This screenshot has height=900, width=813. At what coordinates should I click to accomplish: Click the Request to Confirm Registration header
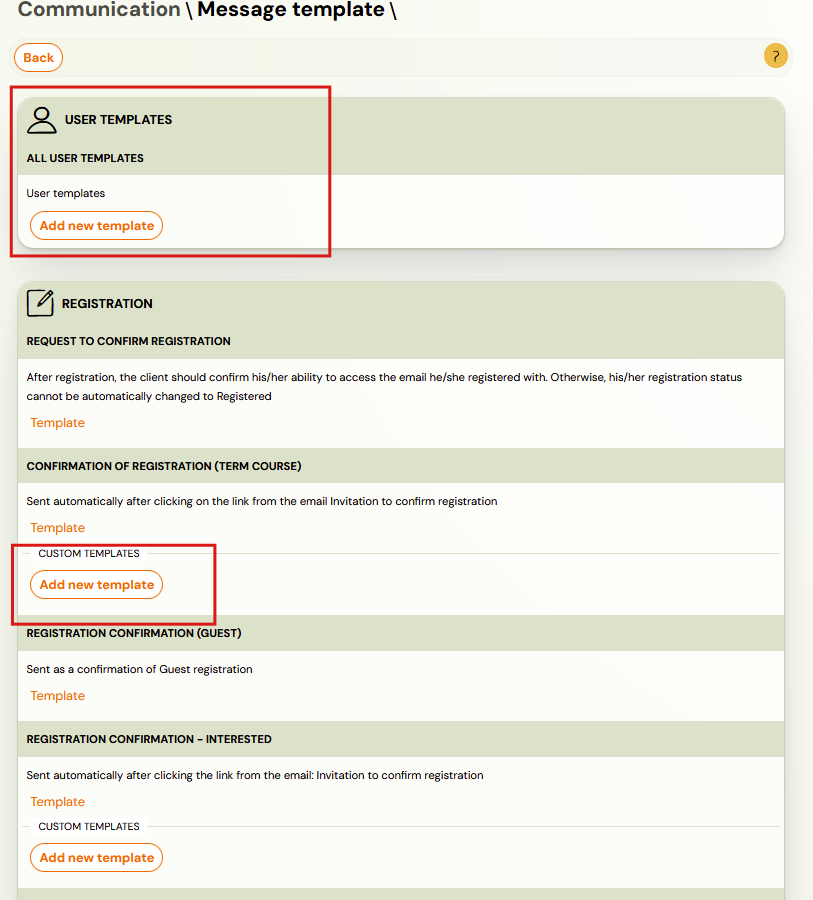pyautogui.click(x=128, y=341)
